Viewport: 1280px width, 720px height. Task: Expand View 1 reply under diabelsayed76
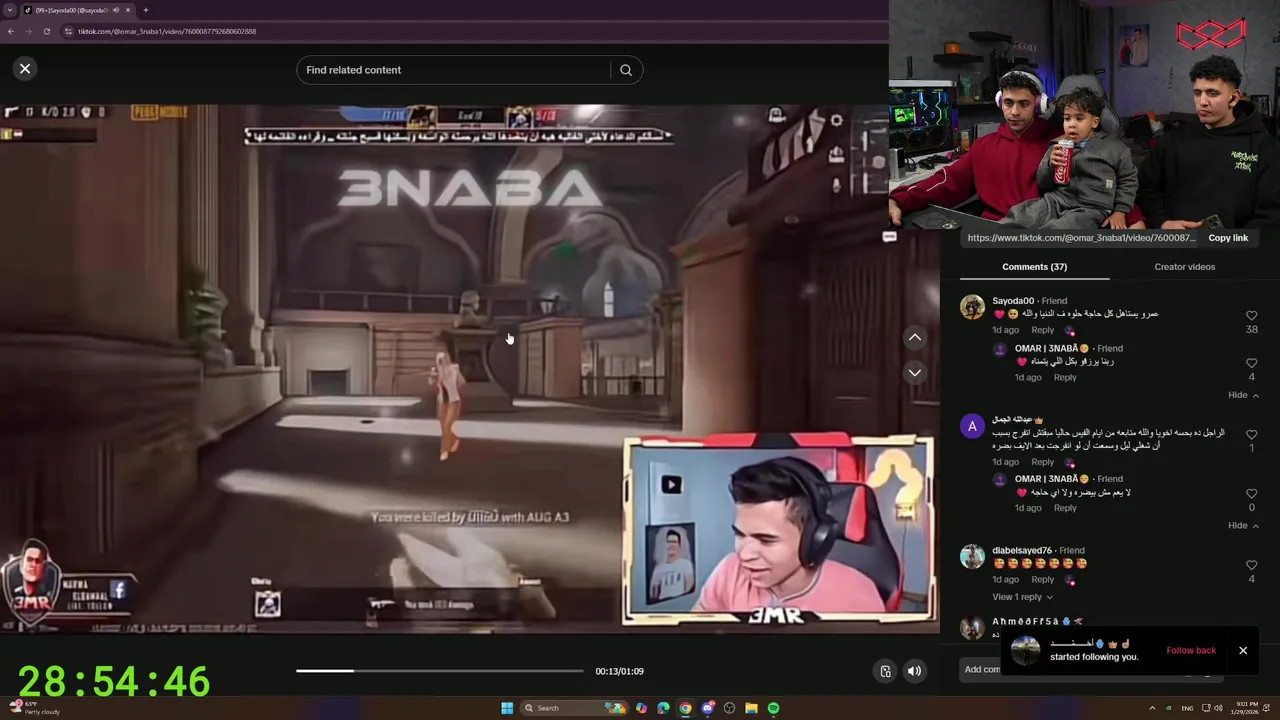click(1022, 597)
